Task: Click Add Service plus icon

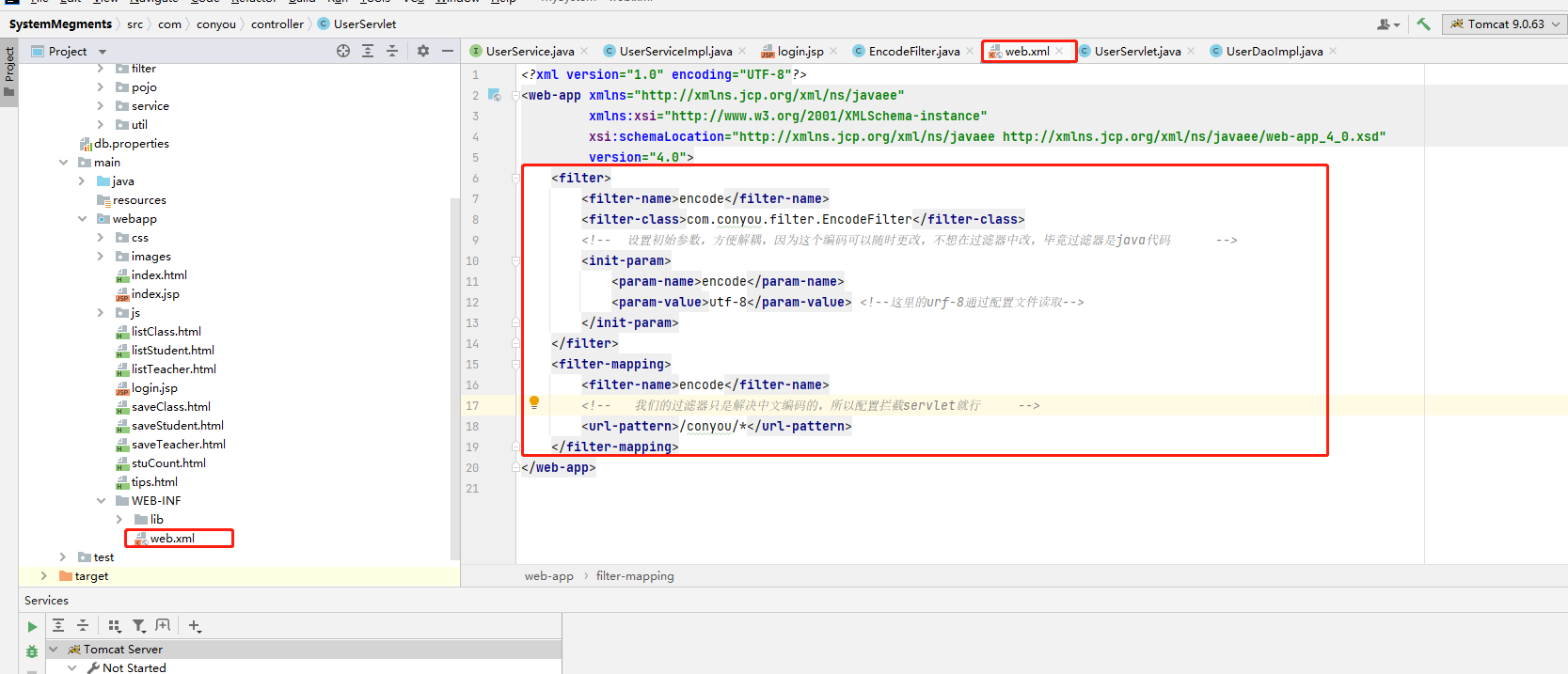Action: pyautogui.click(x=195, y=626)
